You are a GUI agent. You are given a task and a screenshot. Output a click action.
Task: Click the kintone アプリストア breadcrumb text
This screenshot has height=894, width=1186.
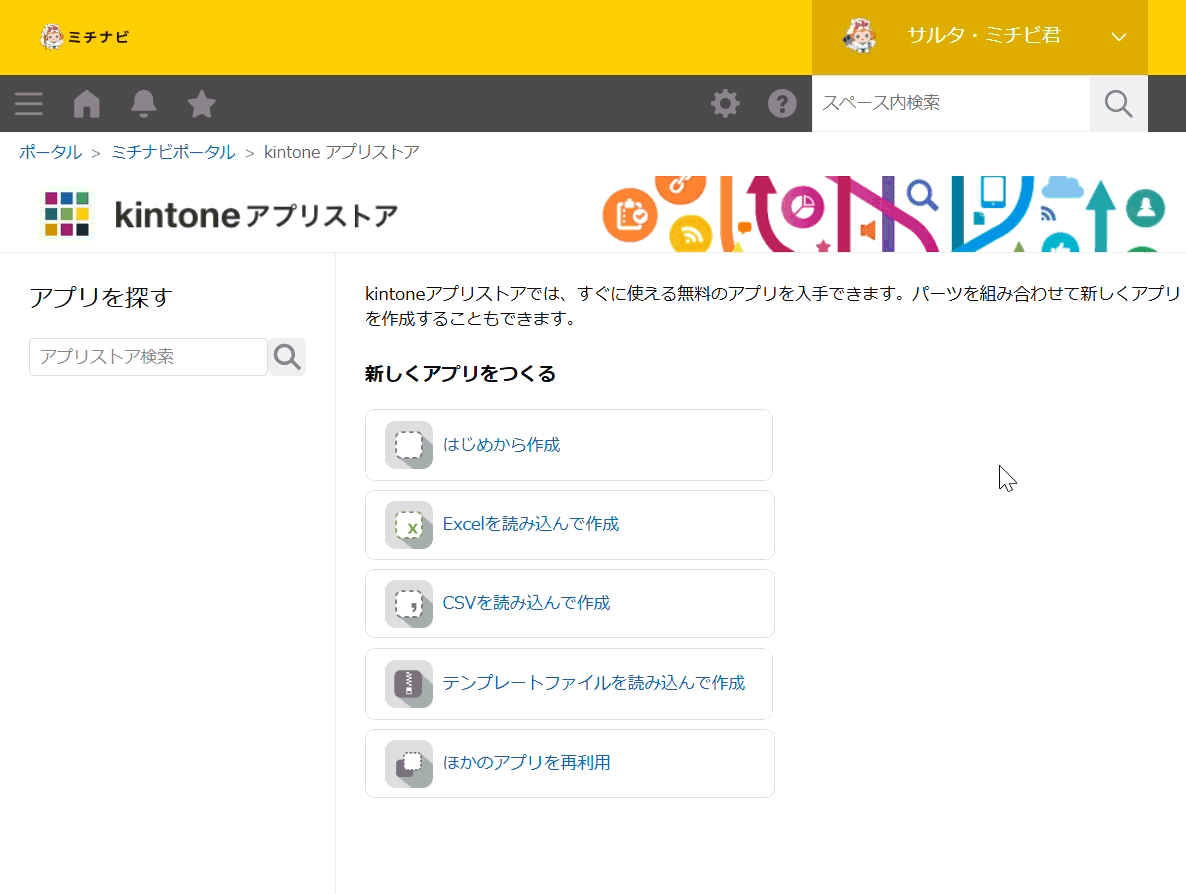pos(342,152)
